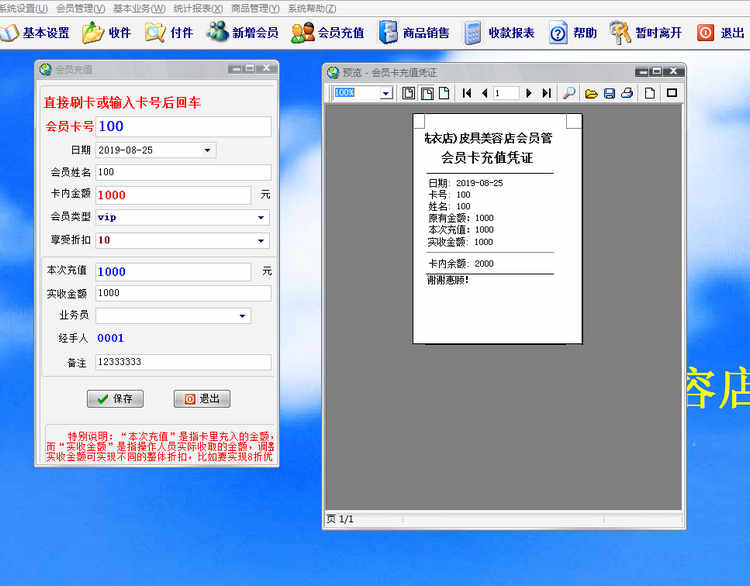This screenshot has height=586, width=750.
Task: Click the second page-layout icon in the preview toolbar
Action: pyautogui.click(x=427, y=93)
